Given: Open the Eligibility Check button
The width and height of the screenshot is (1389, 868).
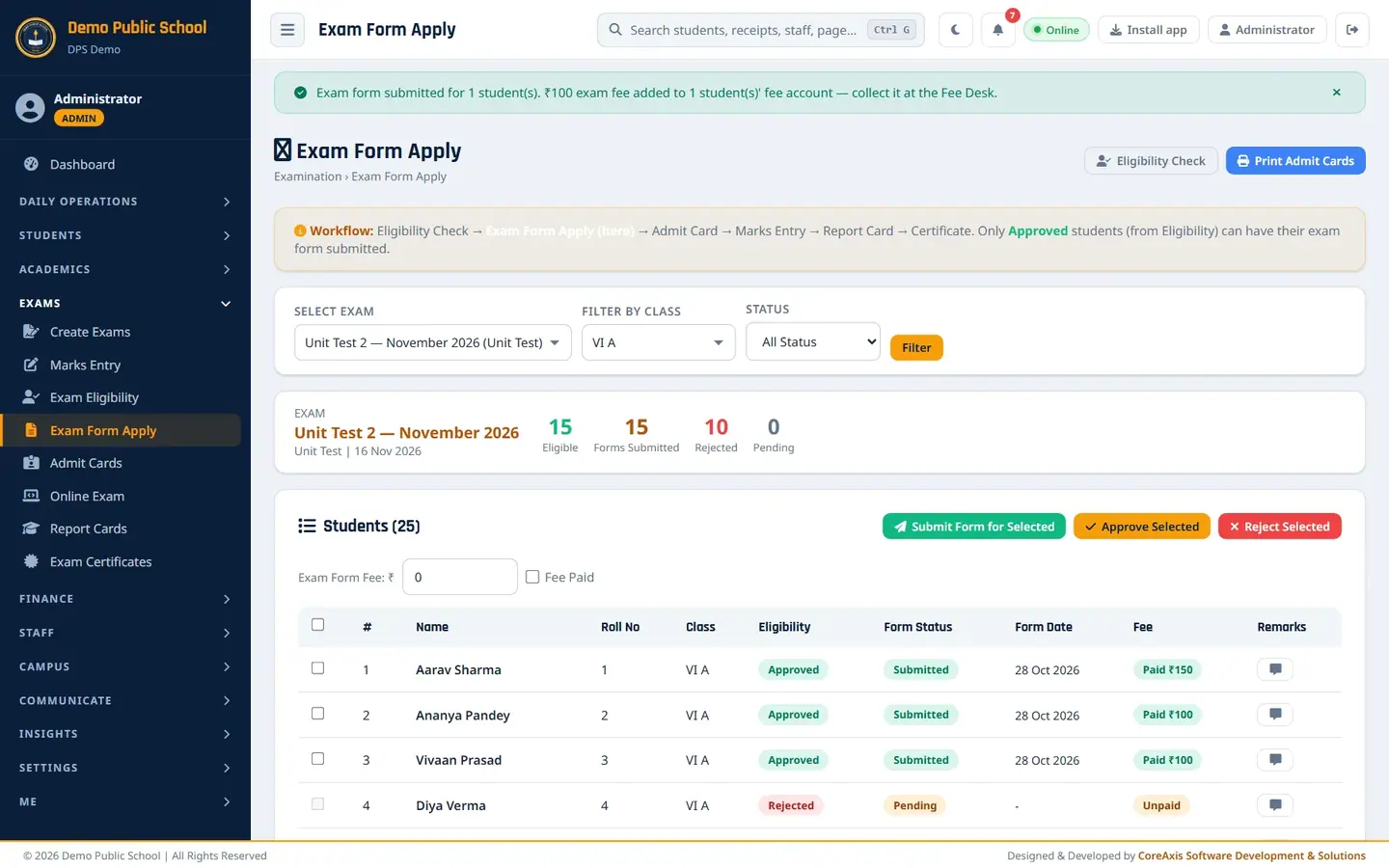Looking at the screenshot, I should tap(1151, 161).
